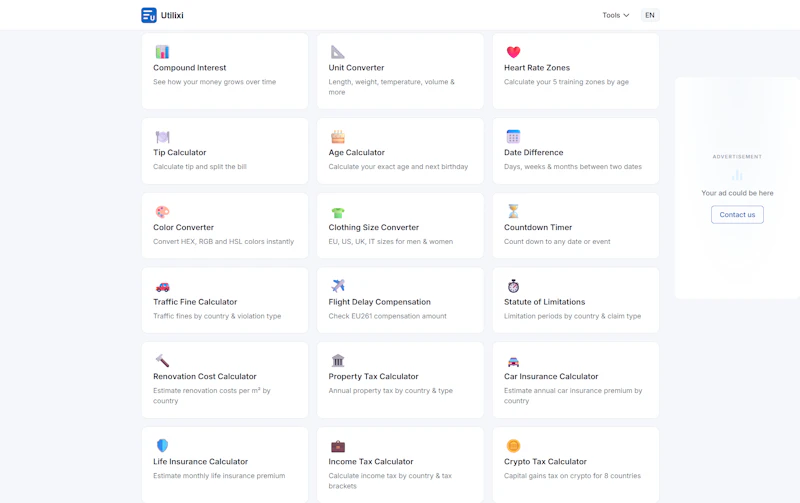Click 'Calculate your 5 training zones by age' text

tap(566, 82)
